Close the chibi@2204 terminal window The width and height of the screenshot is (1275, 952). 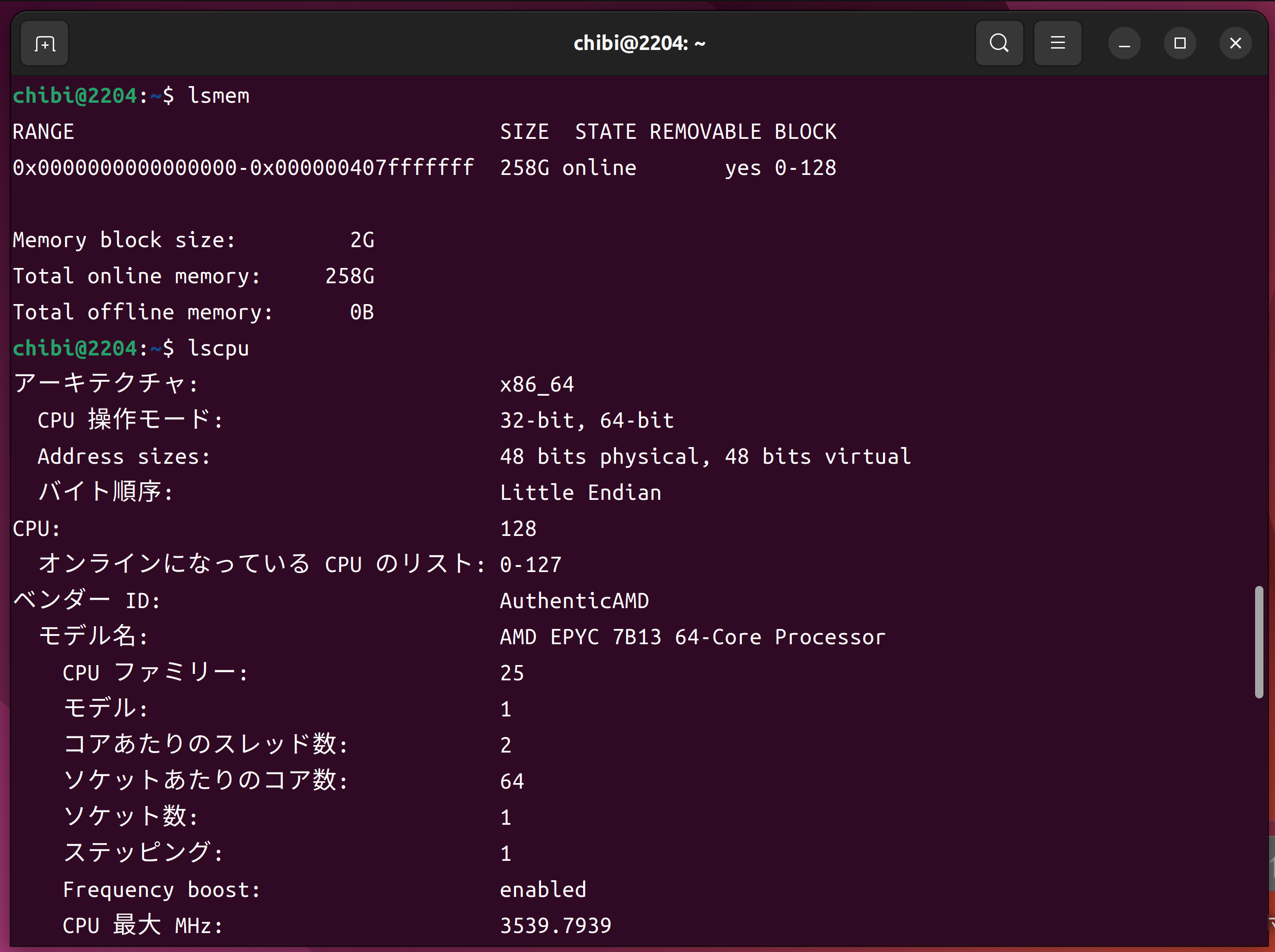[1235, 43]
